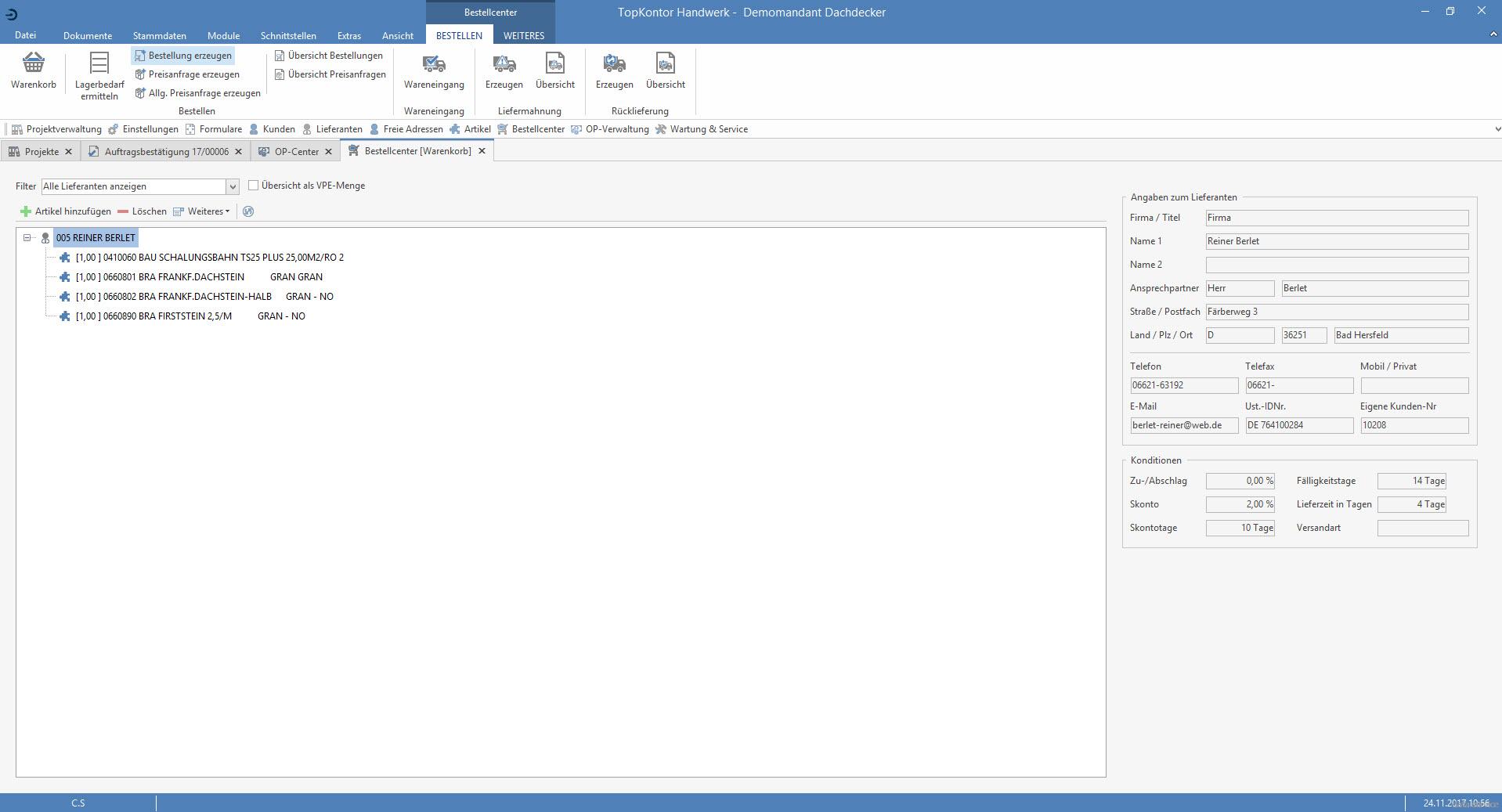Open Lieferanten in the quick access bar
The image size is (1502, 812).
click(x=332, y=129)
